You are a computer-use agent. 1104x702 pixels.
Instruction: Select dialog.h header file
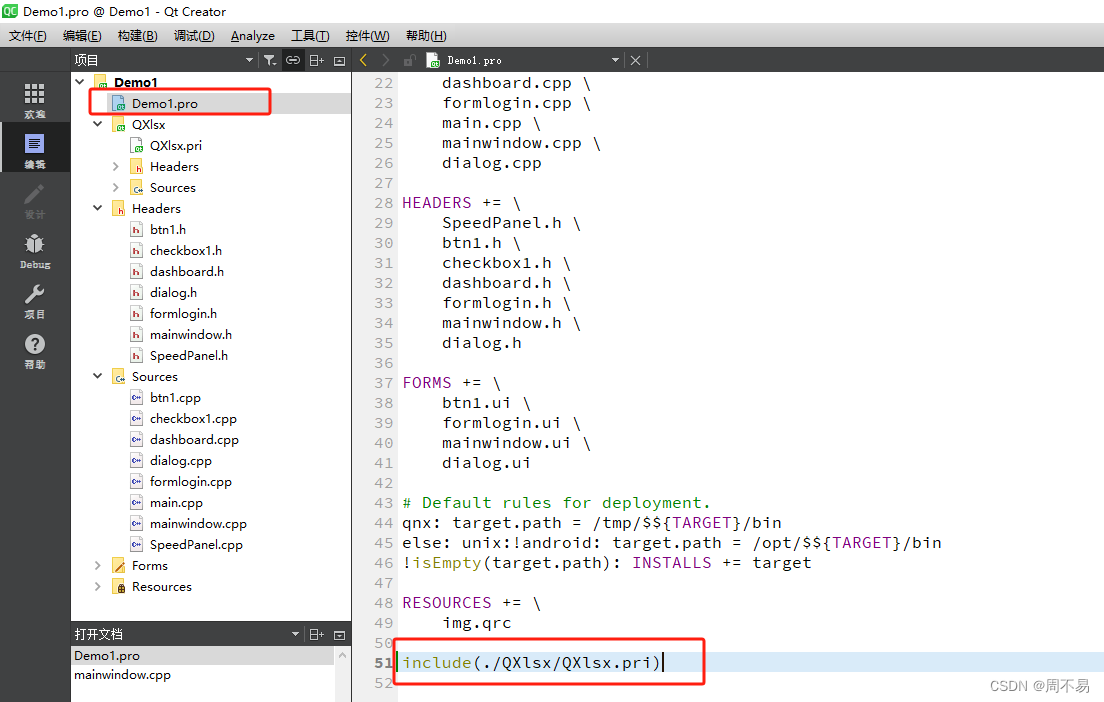[173, 293]
